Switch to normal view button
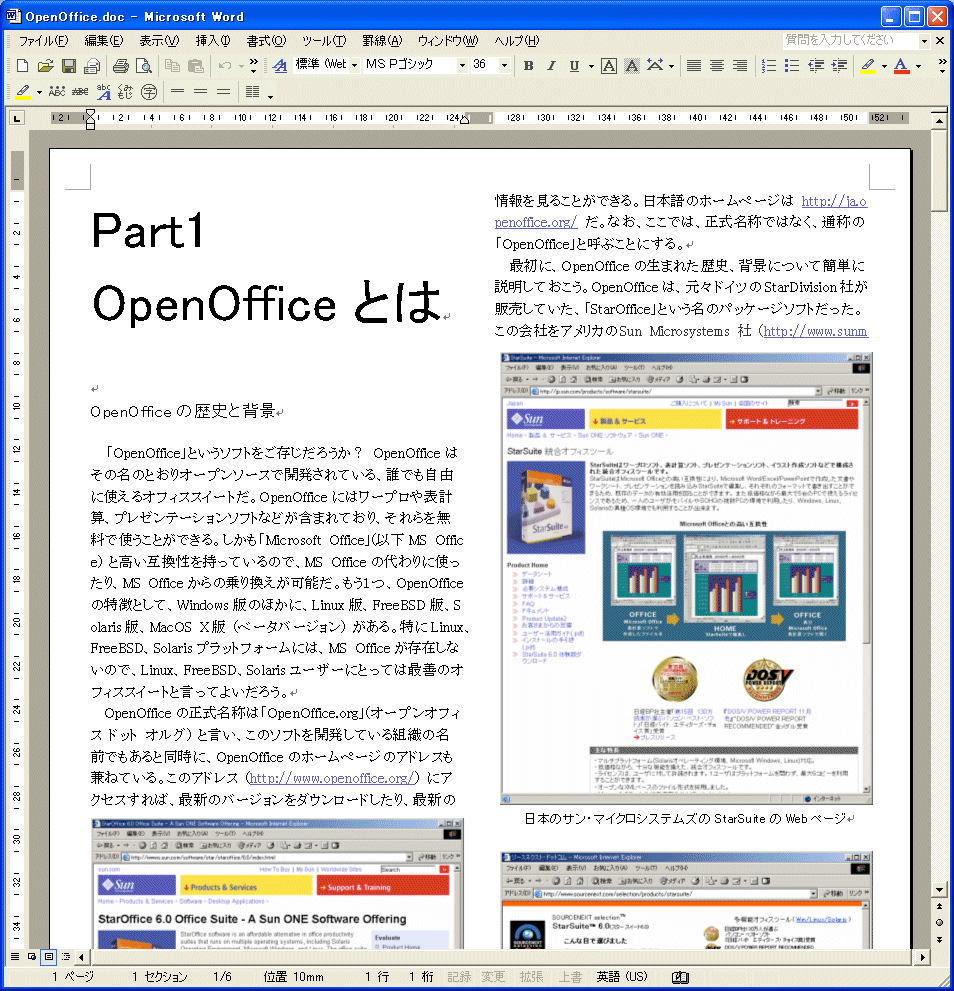 [x=15, y=957]
